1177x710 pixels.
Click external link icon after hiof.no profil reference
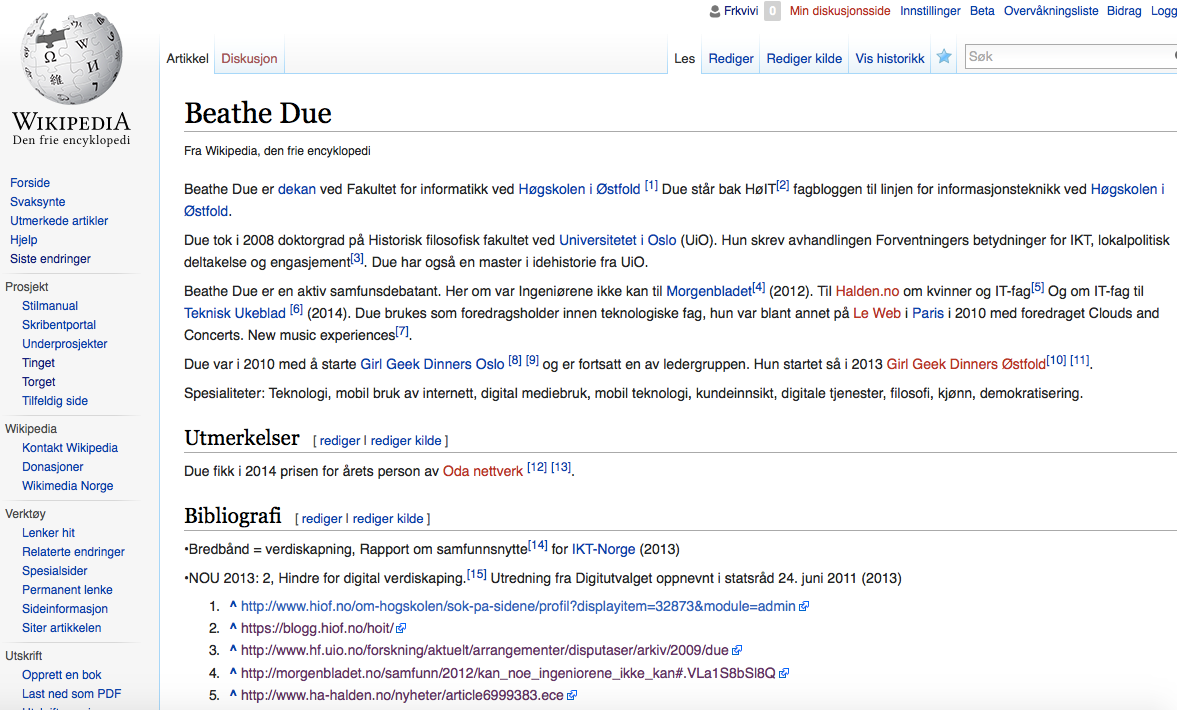click(804, 606)
